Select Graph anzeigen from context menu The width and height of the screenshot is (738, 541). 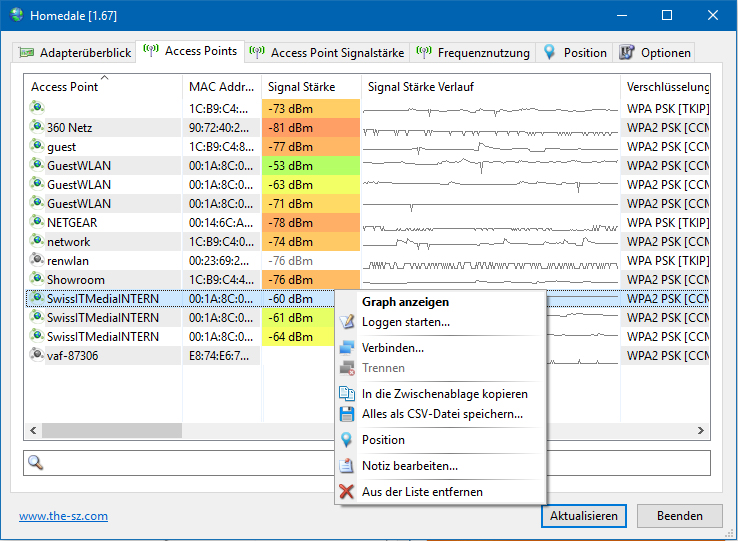pyautogui.click(x=405, y=301)
